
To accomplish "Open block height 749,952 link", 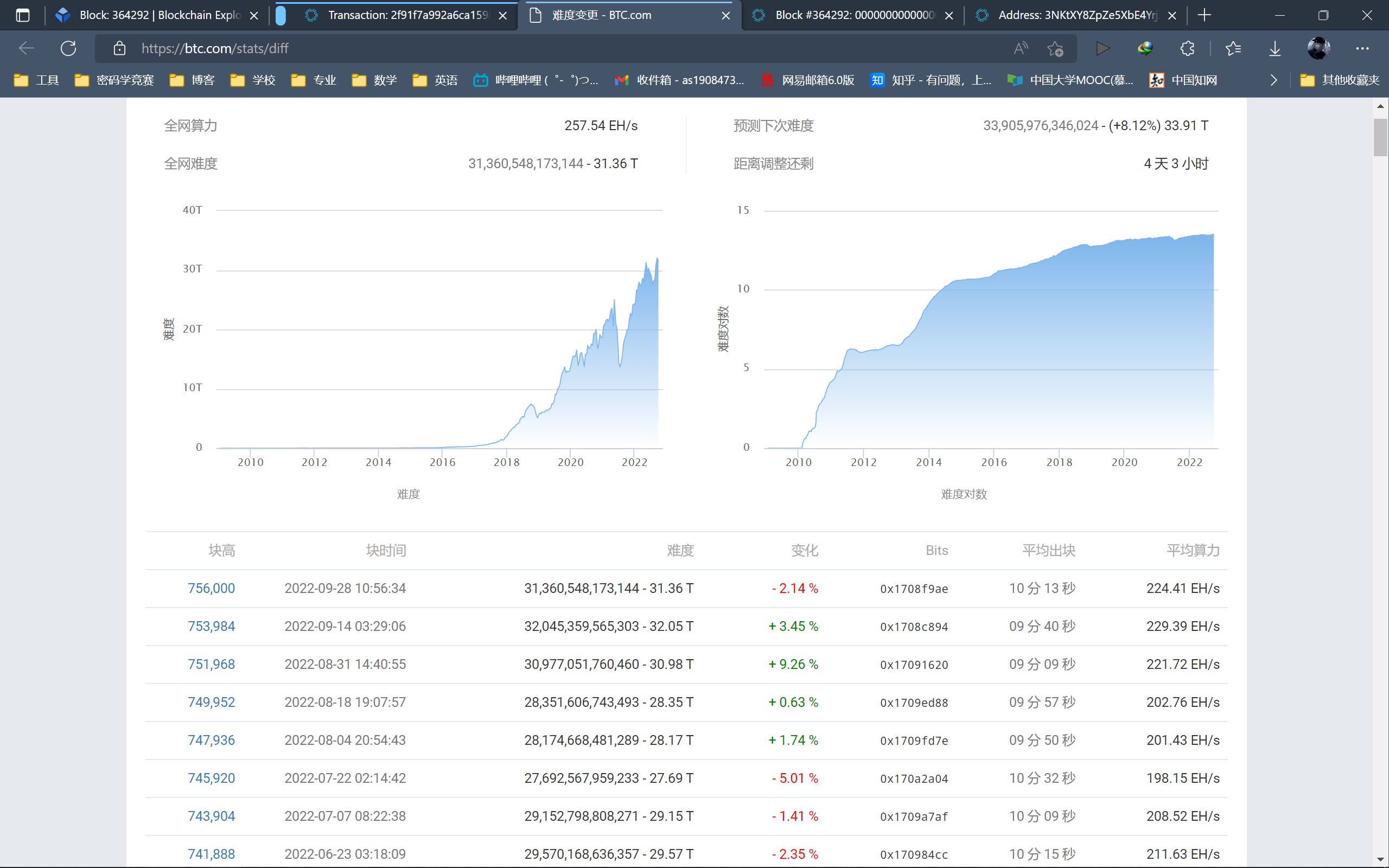I will pos(211,702).
